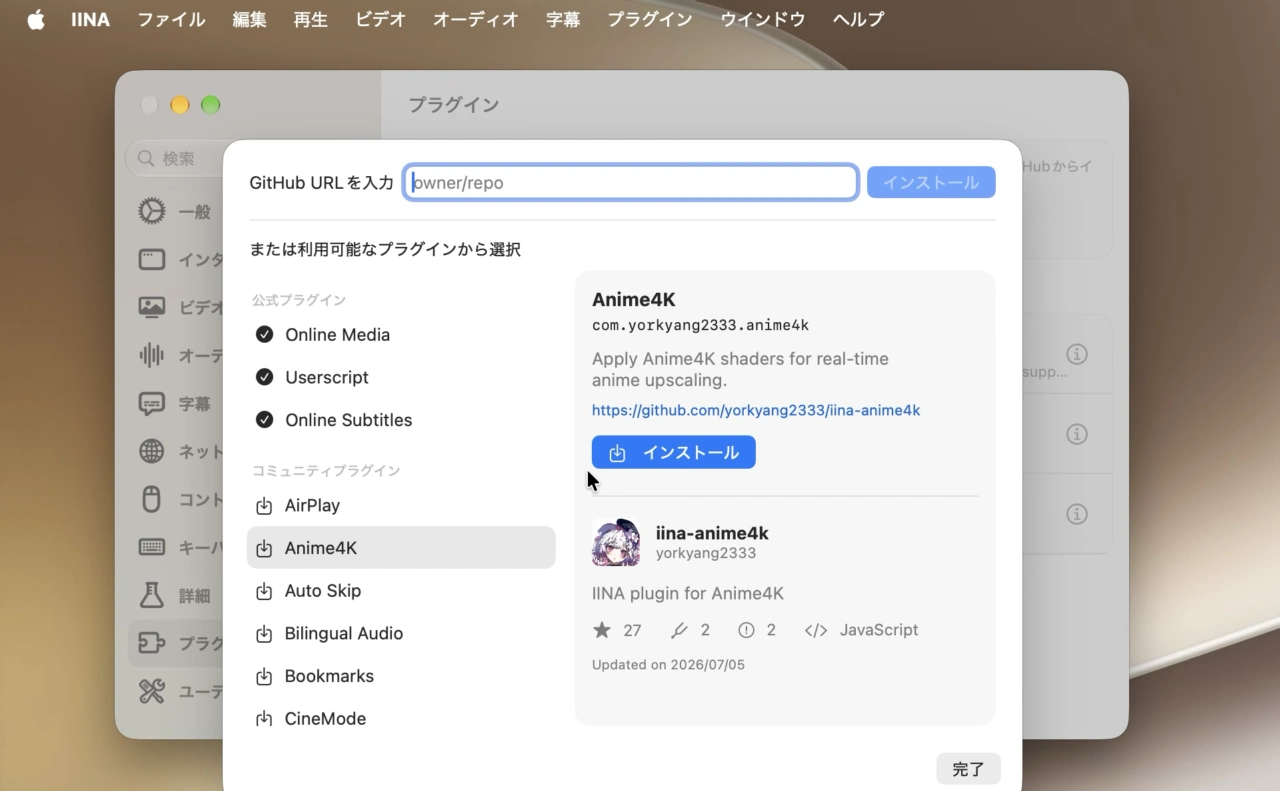This screenshot has height=791, width=1280.
Task: Click the download icon beside Bilingual Audio
Action: click(264, 634)
